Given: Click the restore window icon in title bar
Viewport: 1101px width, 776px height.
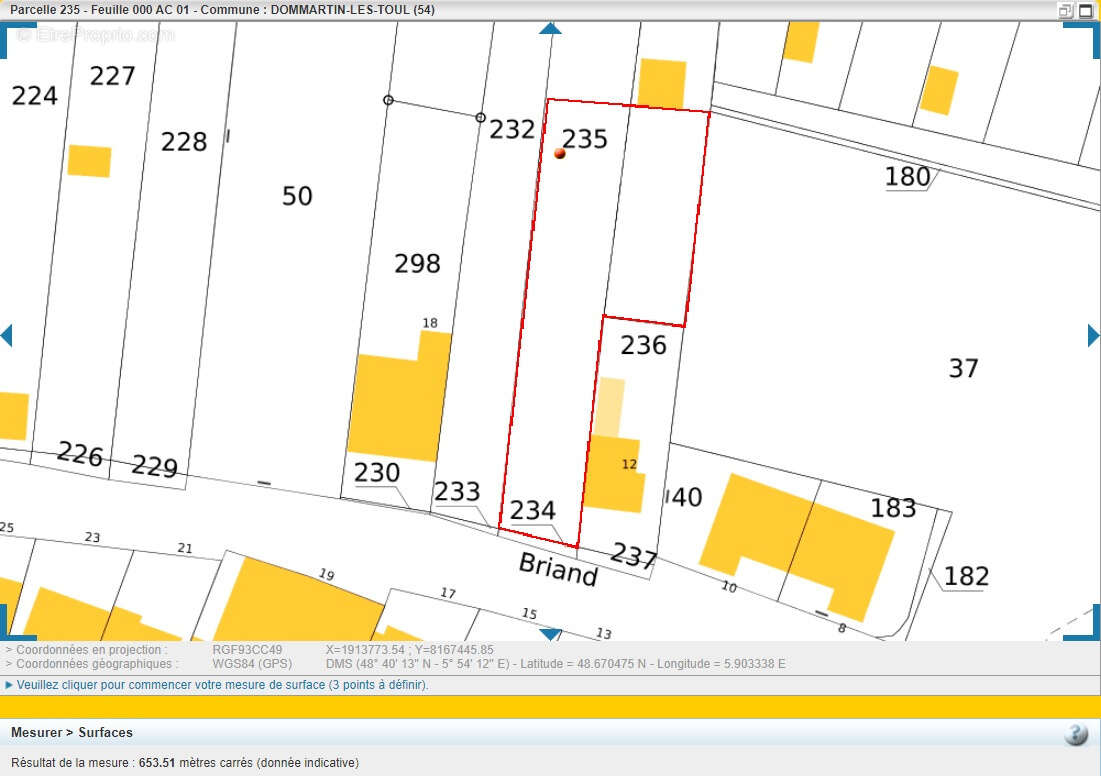Looking at the screenshot, I should tap(1066, 10).
